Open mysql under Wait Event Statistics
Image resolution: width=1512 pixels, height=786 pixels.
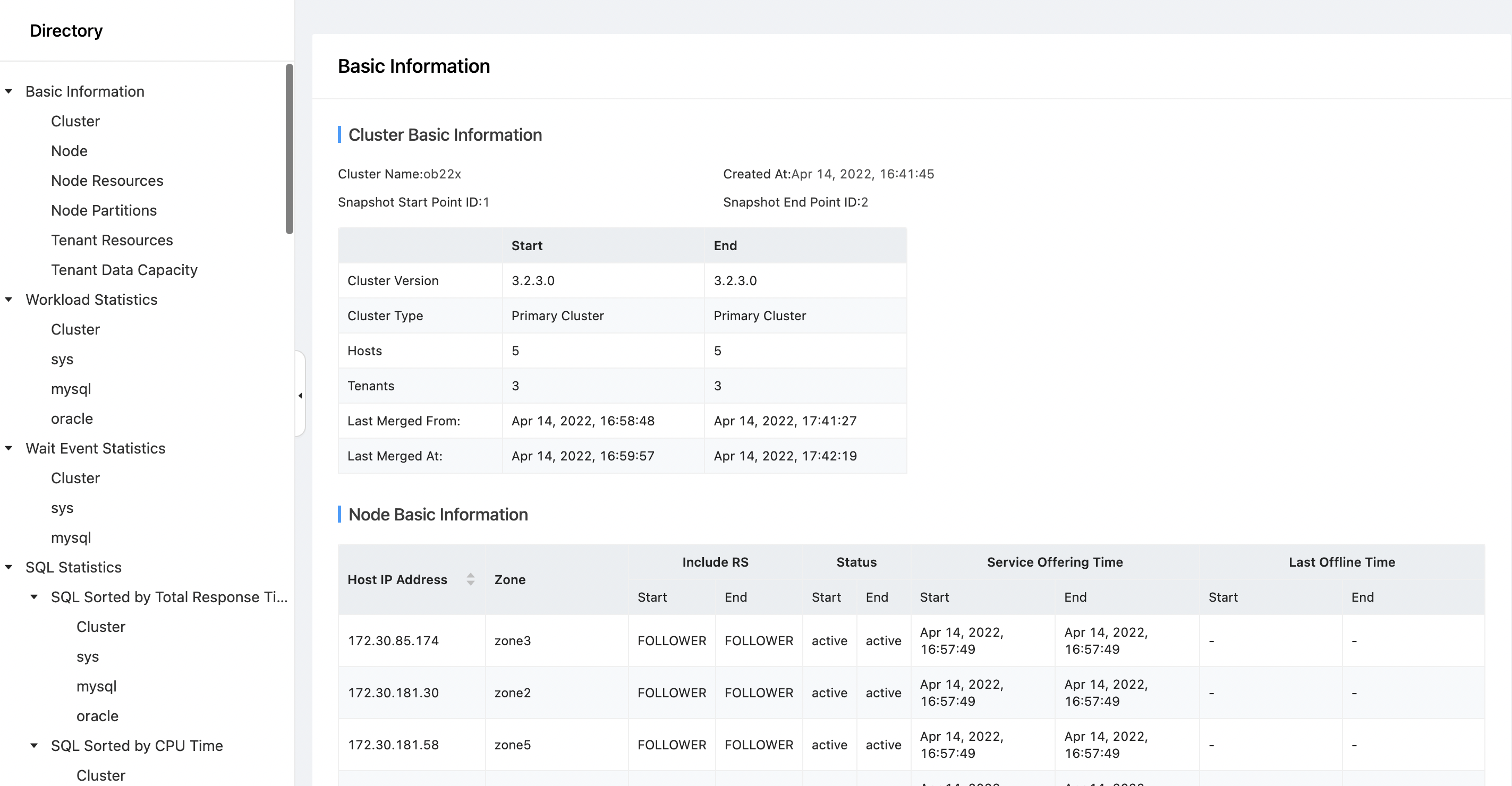[x=72, y=537]
